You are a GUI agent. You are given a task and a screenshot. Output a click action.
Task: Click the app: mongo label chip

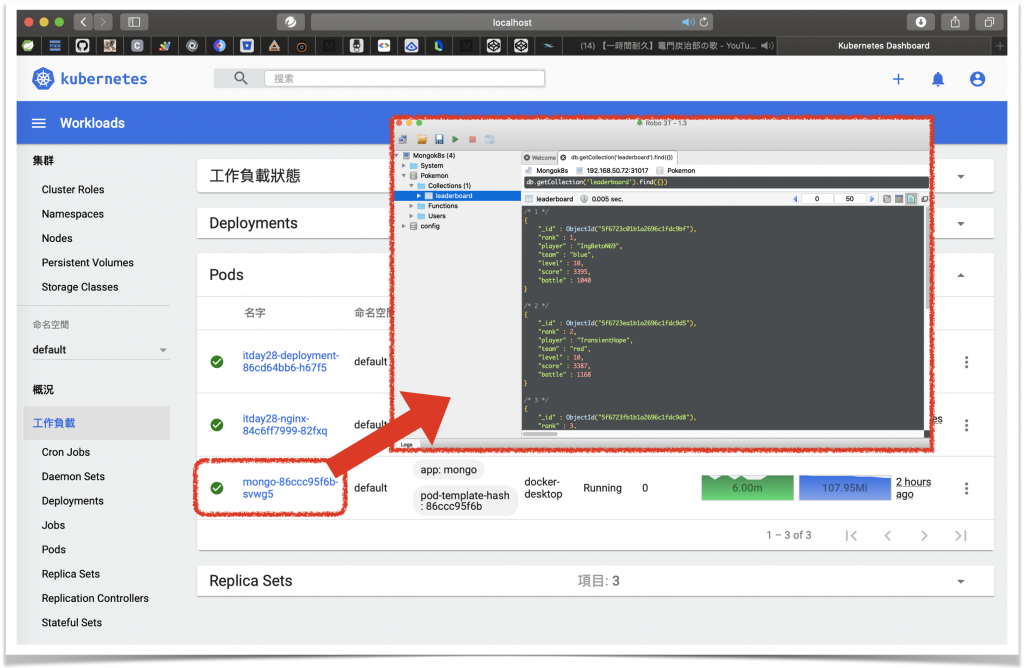[449, 470]
